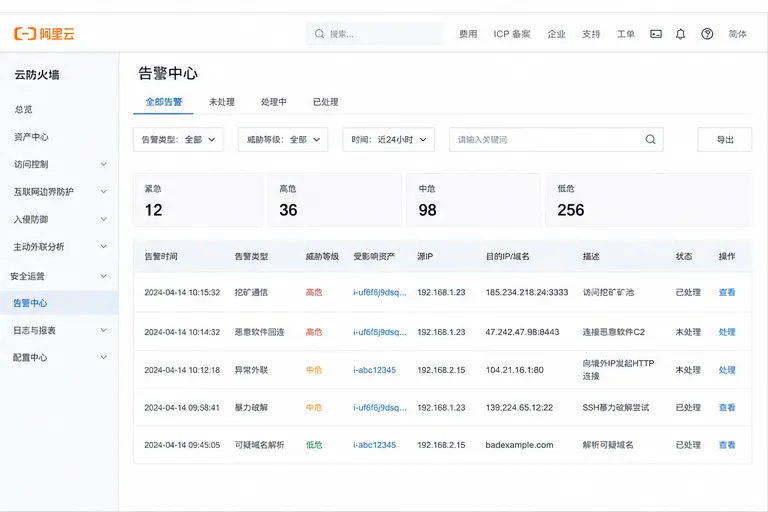Screen dimensions: 768x512
Task: Click 处理 for 异常外联 alert
Action: click(727, 370)
